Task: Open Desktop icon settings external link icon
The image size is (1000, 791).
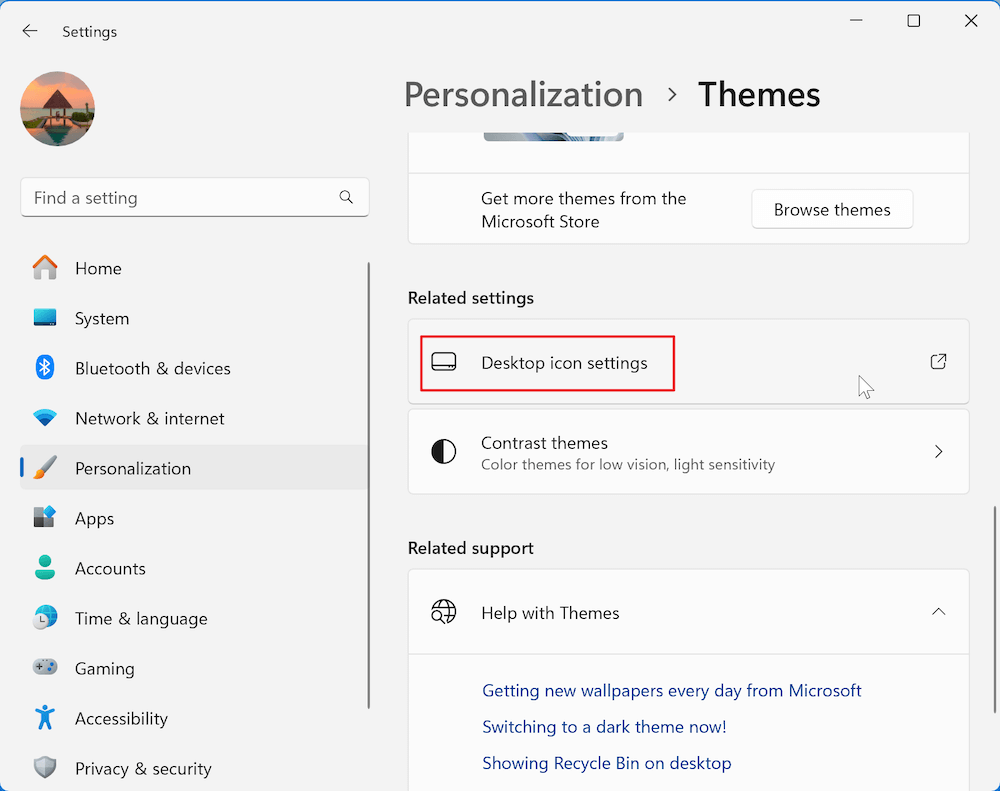Action: [x=938, y=362]
